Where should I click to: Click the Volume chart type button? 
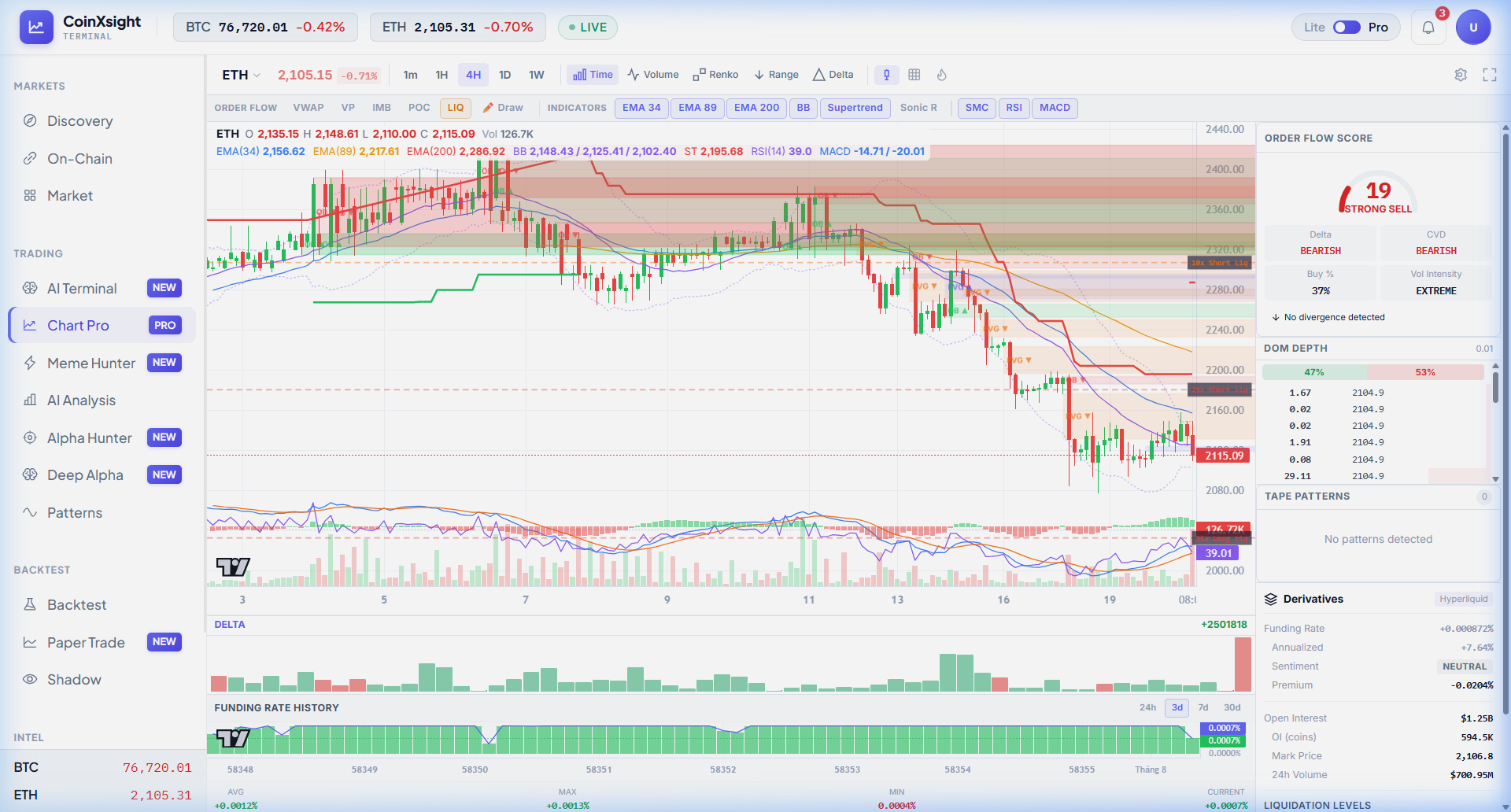(x=653, y=75)
